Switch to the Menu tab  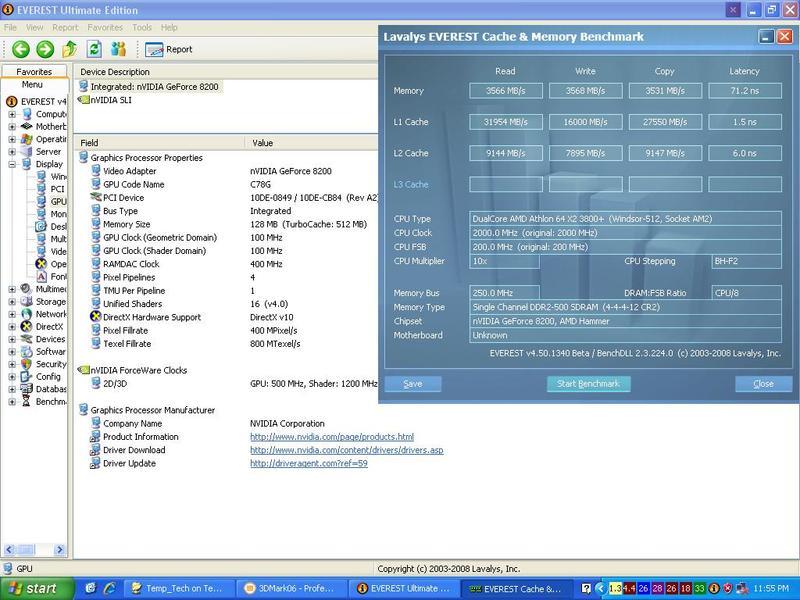coord(32,85)
